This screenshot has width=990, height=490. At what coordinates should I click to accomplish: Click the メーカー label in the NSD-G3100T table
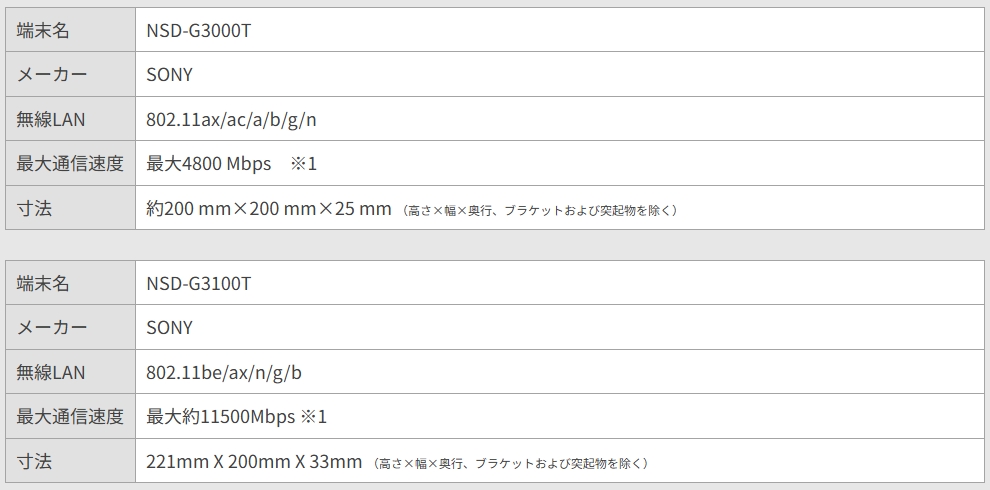pyautogui.click(x=52, y=328)
